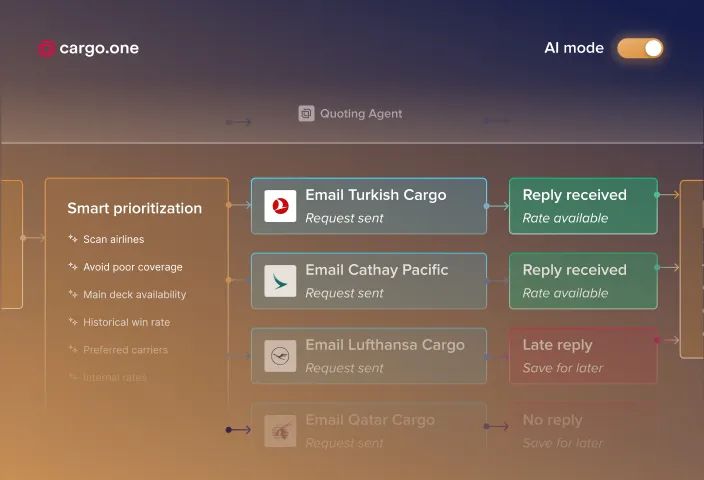Click sparkle icon beside Preferred carriers

[x=73, y=349]
